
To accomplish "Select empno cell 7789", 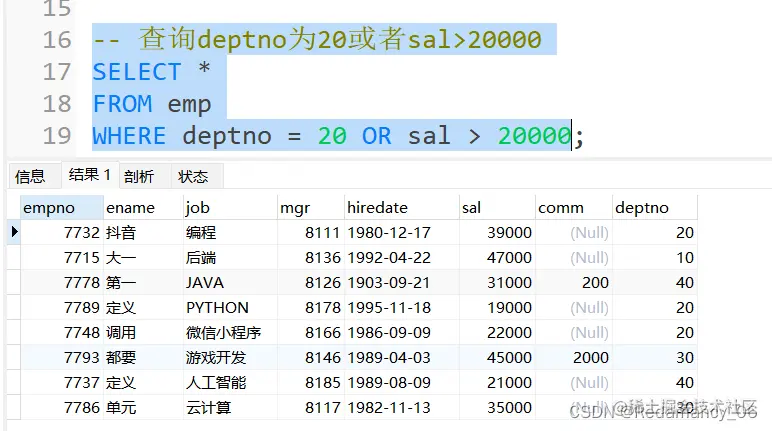I will [62, 308].
